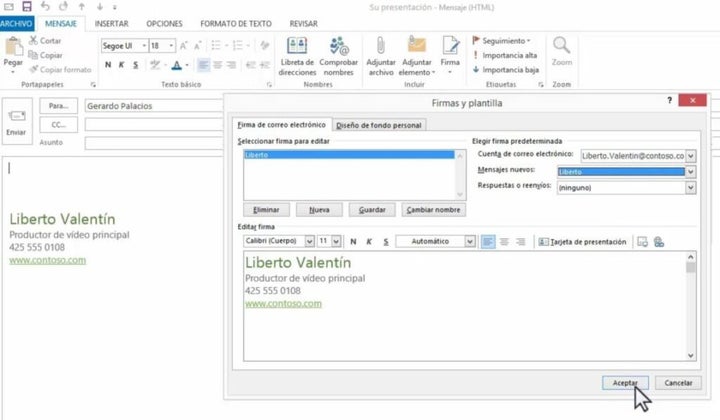Insert hyperlink icon in signature editor

tap(659, 242)
